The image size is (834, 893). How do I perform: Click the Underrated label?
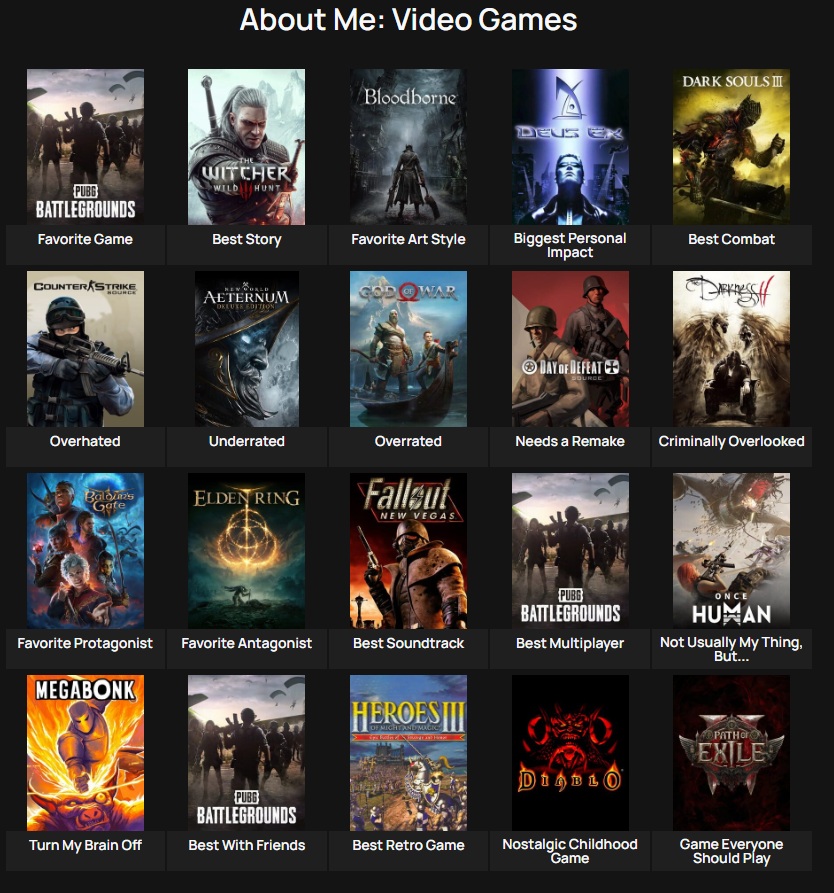point(247,441)
